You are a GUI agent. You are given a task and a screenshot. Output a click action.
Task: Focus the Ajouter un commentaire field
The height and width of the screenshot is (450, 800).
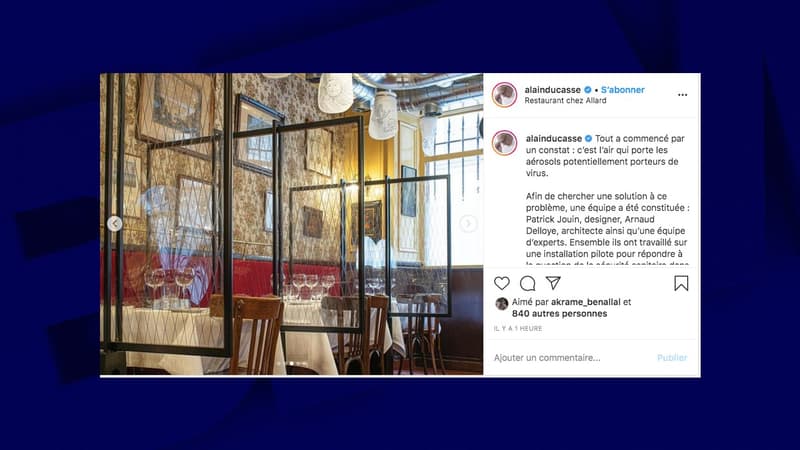571,358
